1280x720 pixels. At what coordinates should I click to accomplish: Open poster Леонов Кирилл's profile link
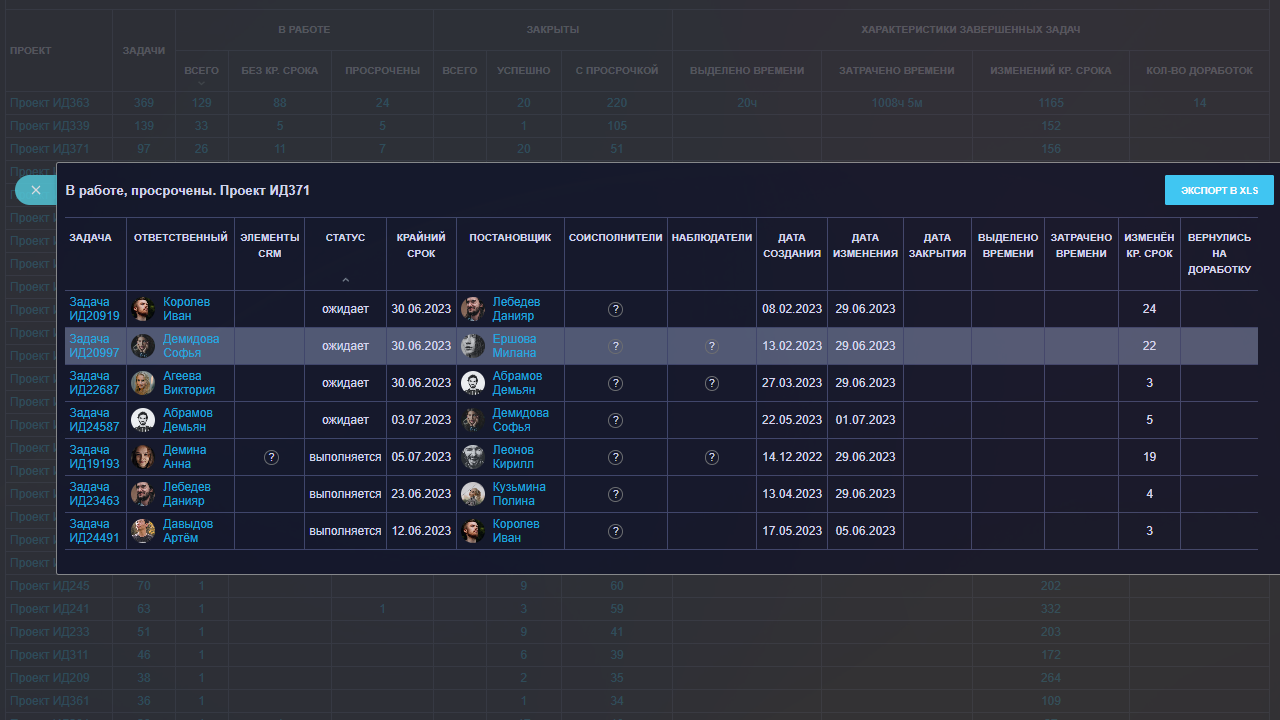tap(513, 457)
